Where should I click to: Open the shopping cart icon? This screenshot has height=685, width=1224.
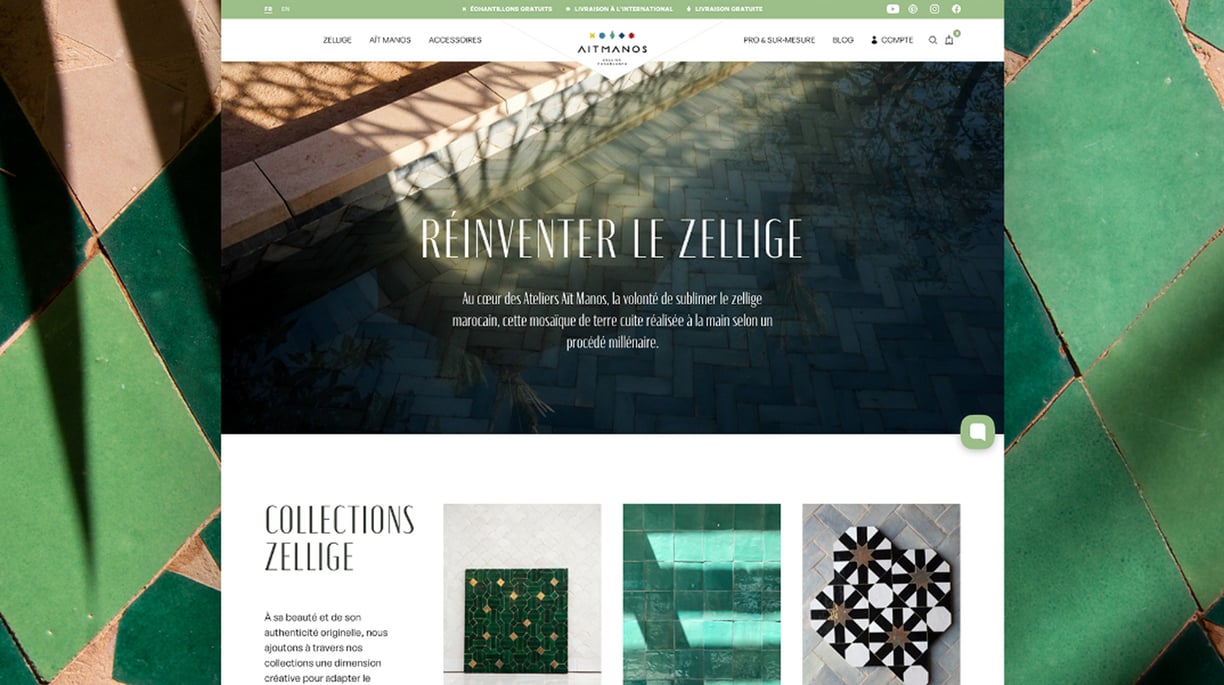pyautogui.click(x=950, y=40)
